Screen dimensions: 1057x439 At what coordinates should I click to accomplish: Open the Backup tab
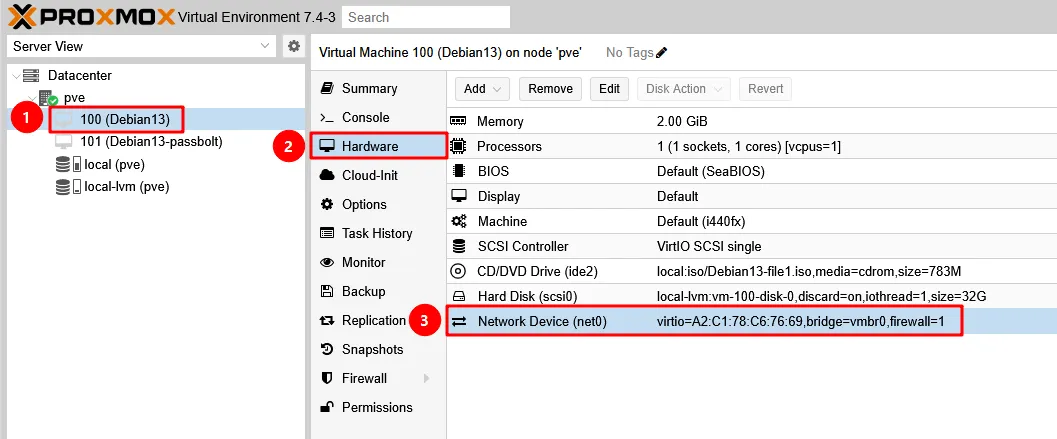click(x=378, y=291)
